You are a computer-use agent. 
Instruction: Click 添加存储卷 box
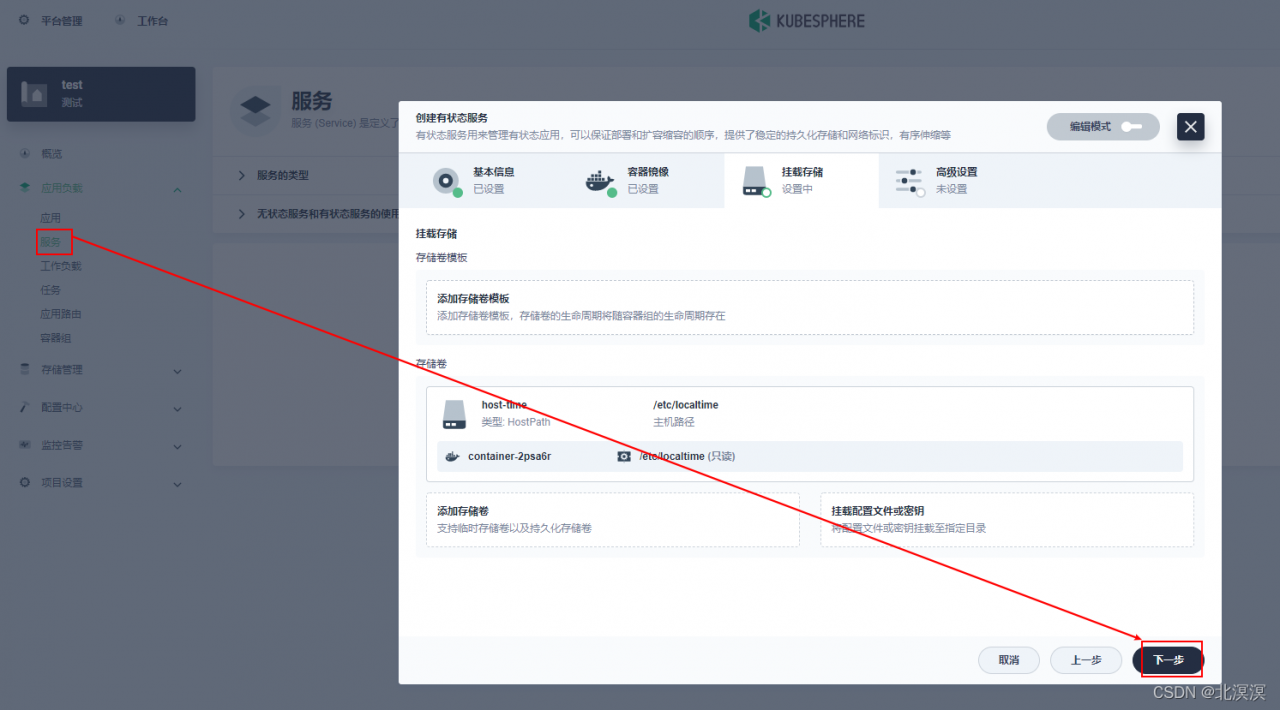[x=613, y=519]
